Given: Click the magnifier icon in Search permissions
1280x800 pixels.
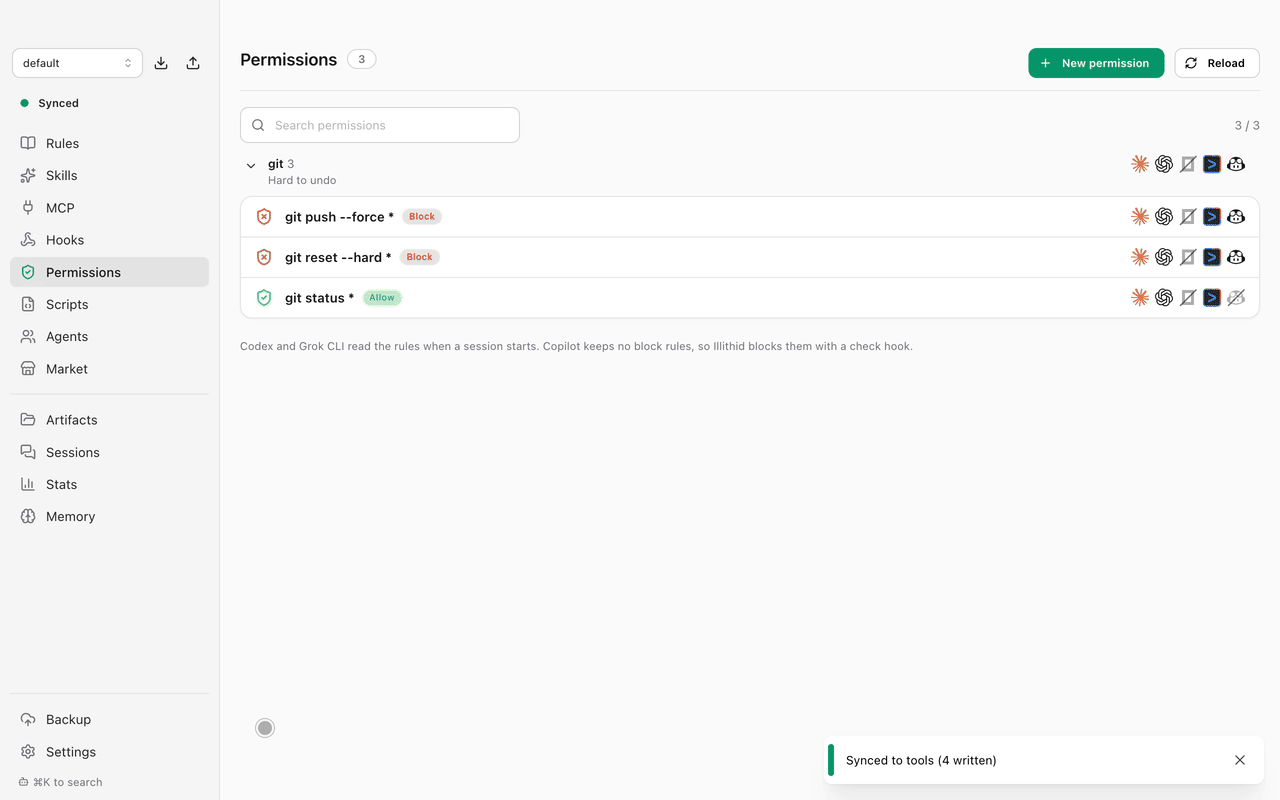Looking at the screenshot, I should coord(258,125).
